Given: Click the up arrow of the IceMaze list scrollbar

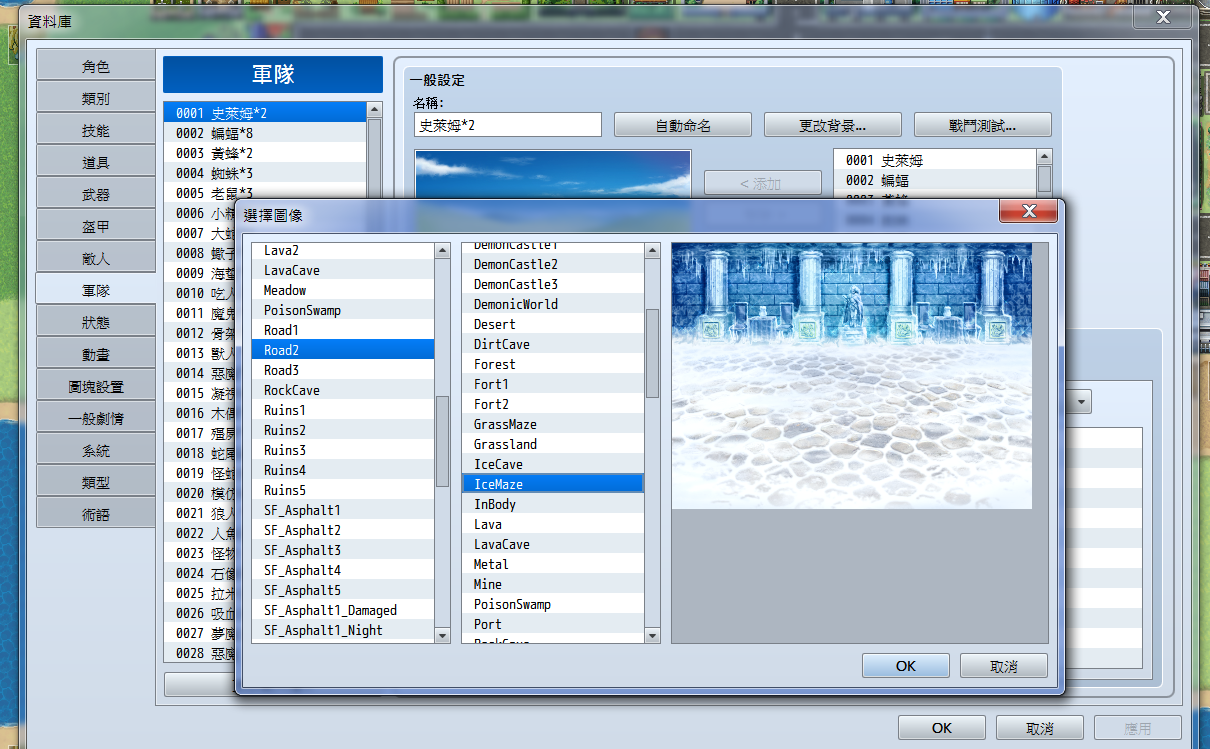Looking at the screenshot, I should 652,251.
